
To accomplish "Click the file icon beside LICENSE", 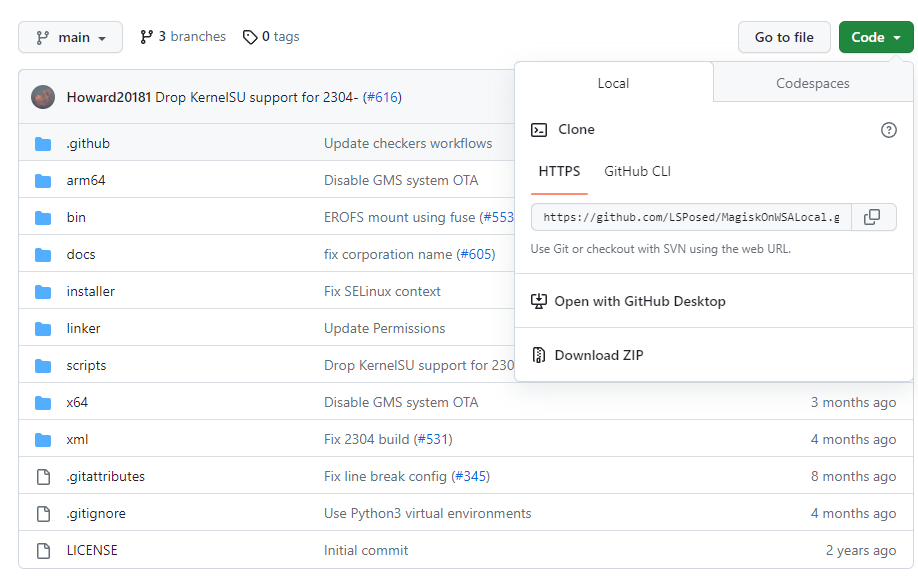I will [x=43, y=551].
